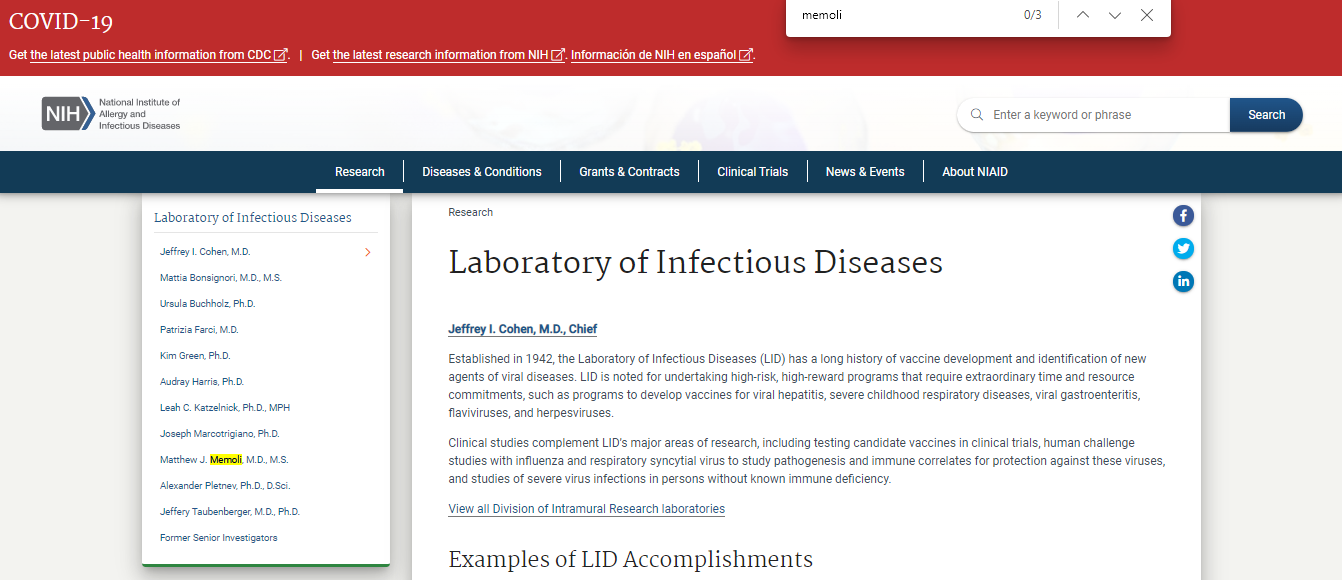Image resolution: width=1342 pixels, height=580 pixels.
Task: Open the Research menu
Action: (x=360, y=172)
